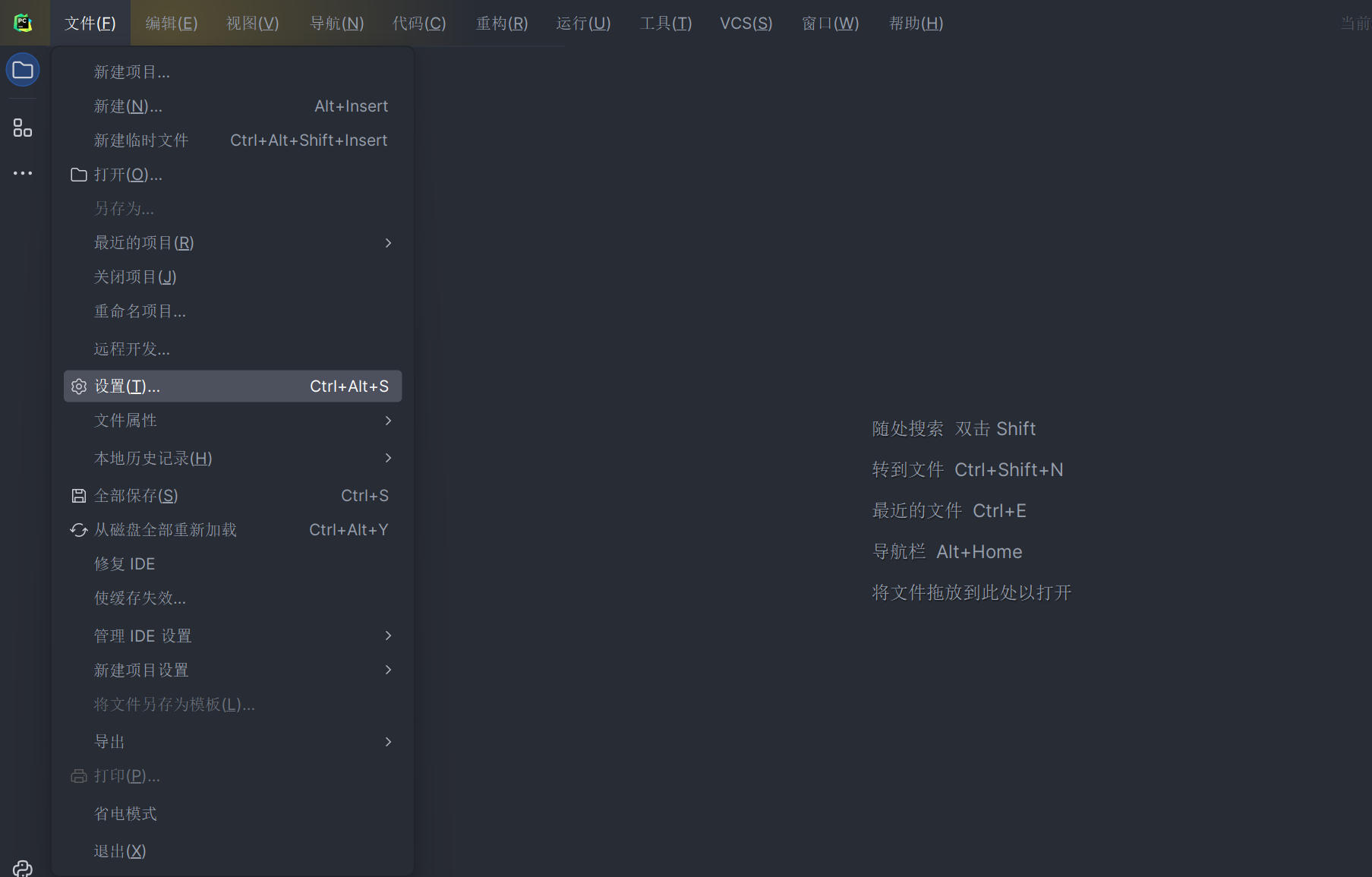Image resolution: width=1372 pixels, height=877 pixels.
Task: Expand the 最近的项目(R) submenu arrow
Action: coord(388,243)
